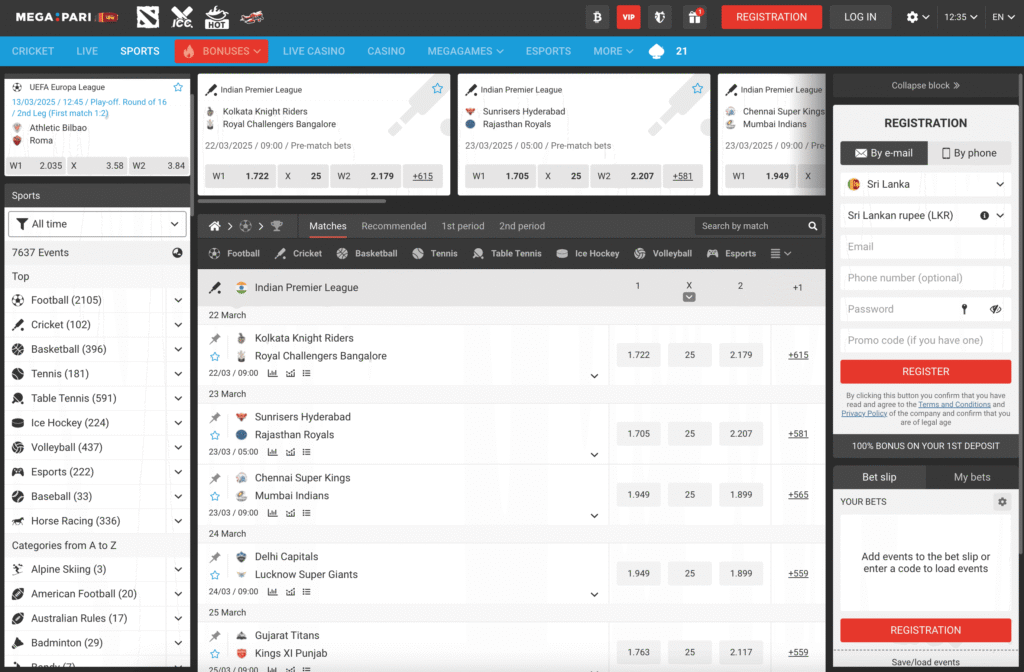Open the Terms and Conditions link
This screenshot has height=672, width=1024.
(954, 404)
